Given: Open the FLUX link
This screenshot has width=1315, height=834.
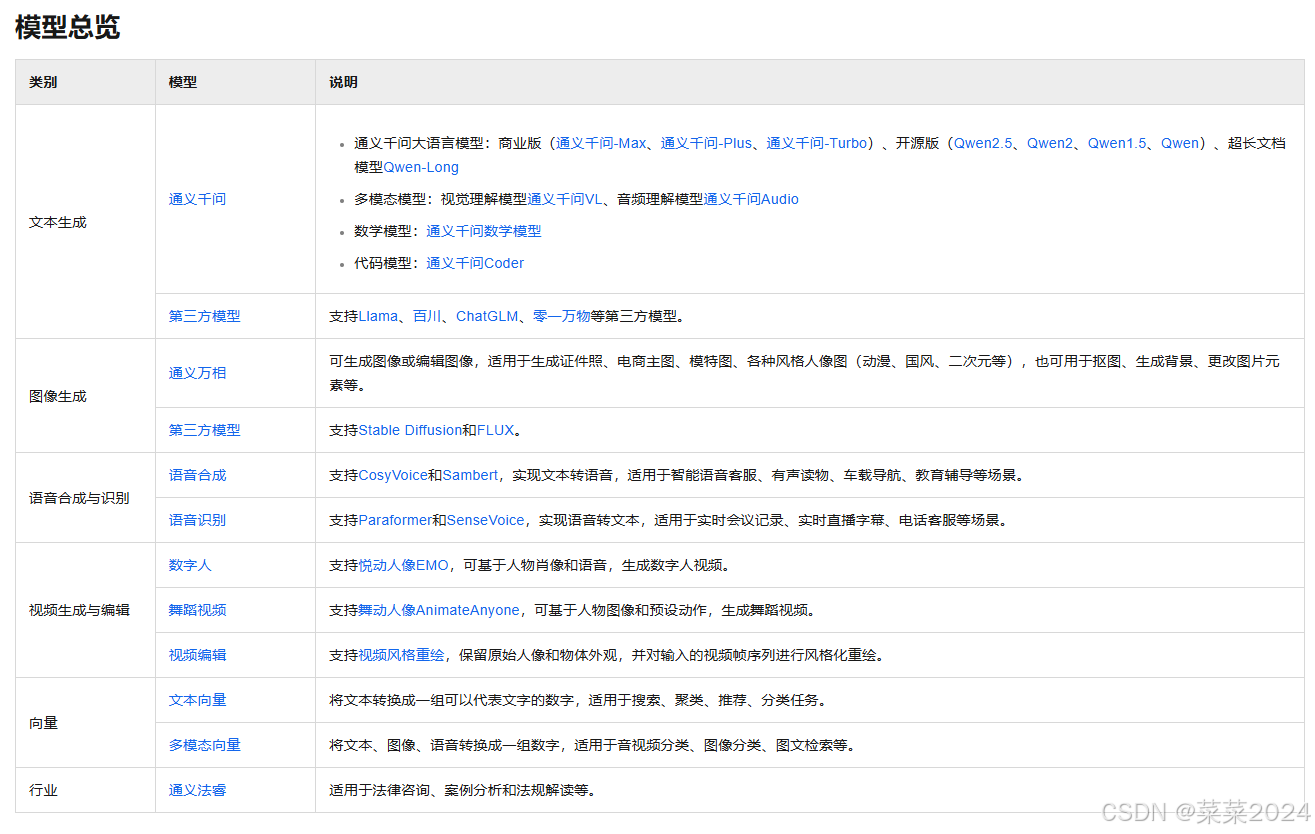Looking at the screenshot, I should click(x=495, y=430).
